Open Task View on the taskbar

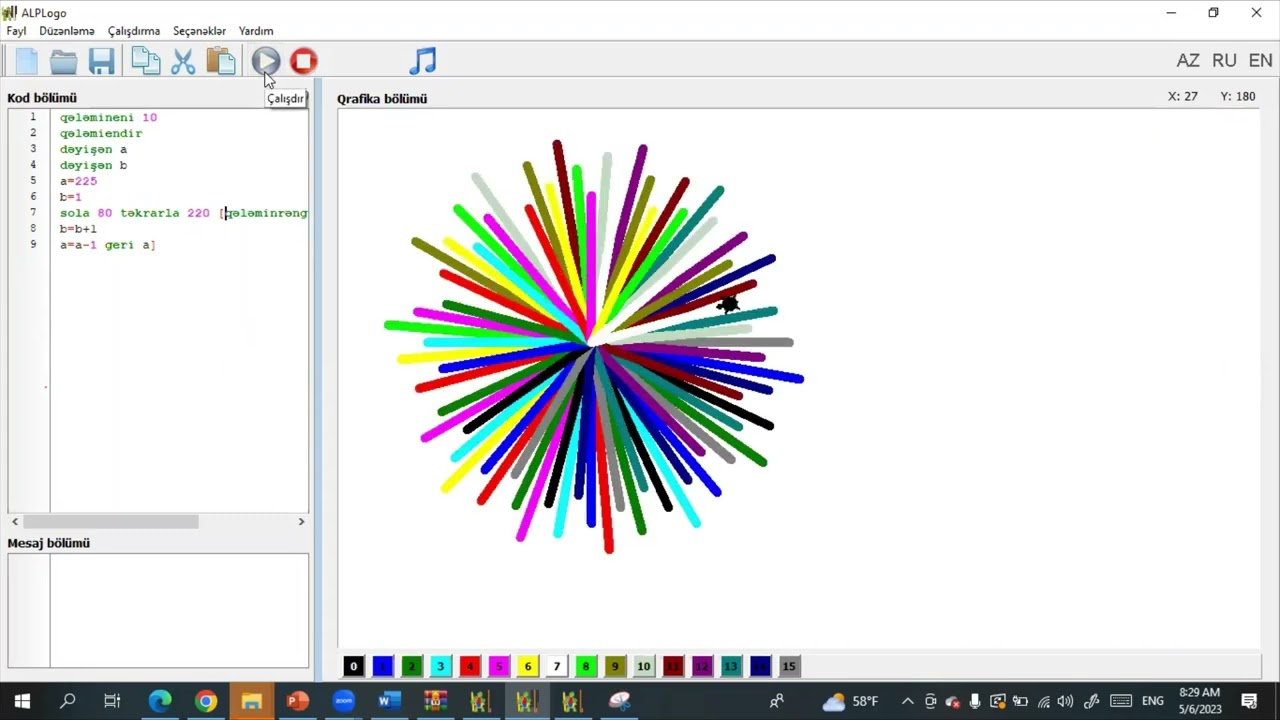point(112,701)
